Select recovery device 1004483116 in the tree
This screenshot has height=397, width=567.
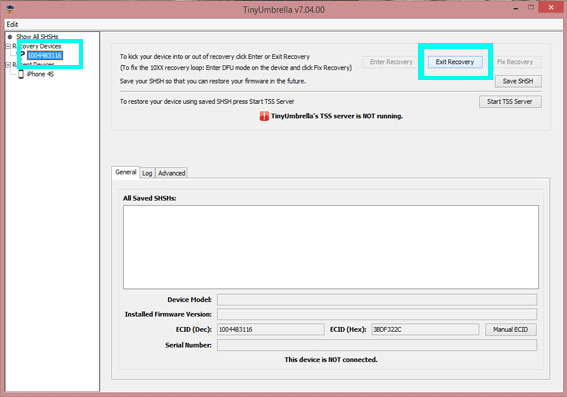coord(45,55)
